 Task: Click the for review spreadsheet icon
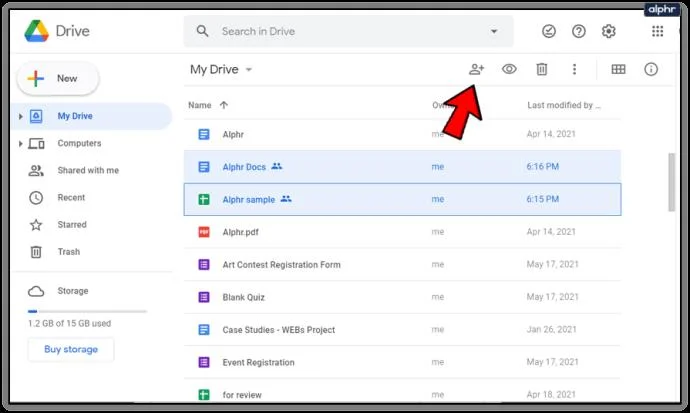point(204,395)
